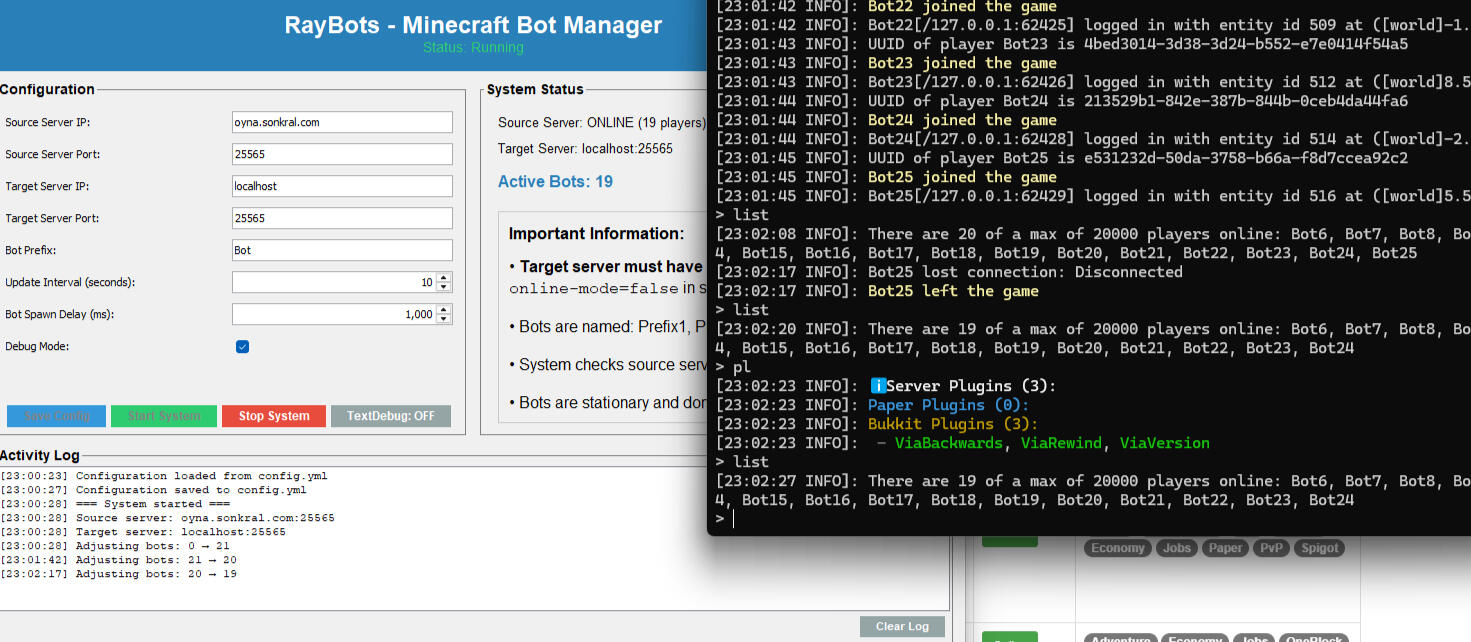Viewport: 1471px width, 642px height.
Task: Select the Bot Prefix input box
Action: pos(342,250)
